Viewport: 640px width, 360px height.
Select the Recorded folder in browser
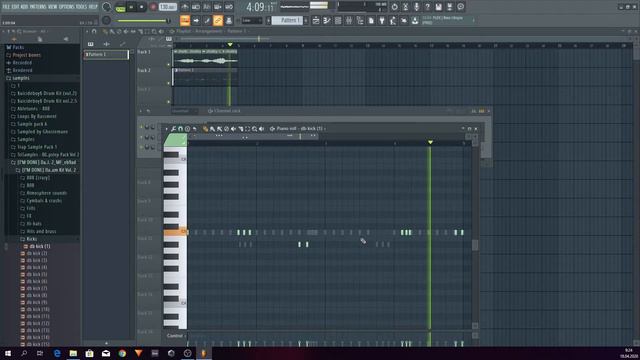pos(22,63)
